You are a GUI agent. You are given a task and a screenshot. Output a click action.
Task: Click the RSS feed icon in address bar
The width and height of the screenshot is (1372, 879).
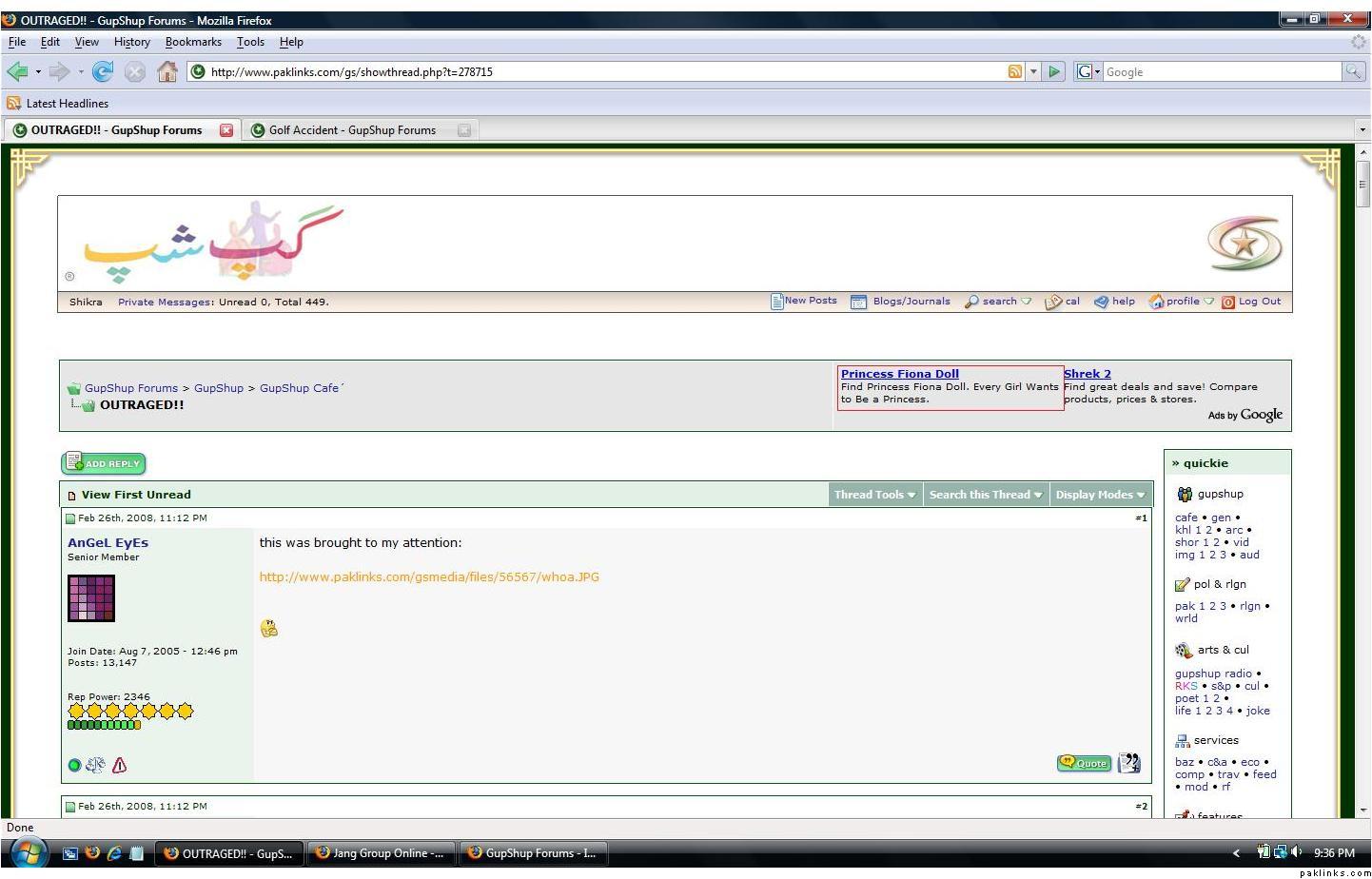(1014, 71)
